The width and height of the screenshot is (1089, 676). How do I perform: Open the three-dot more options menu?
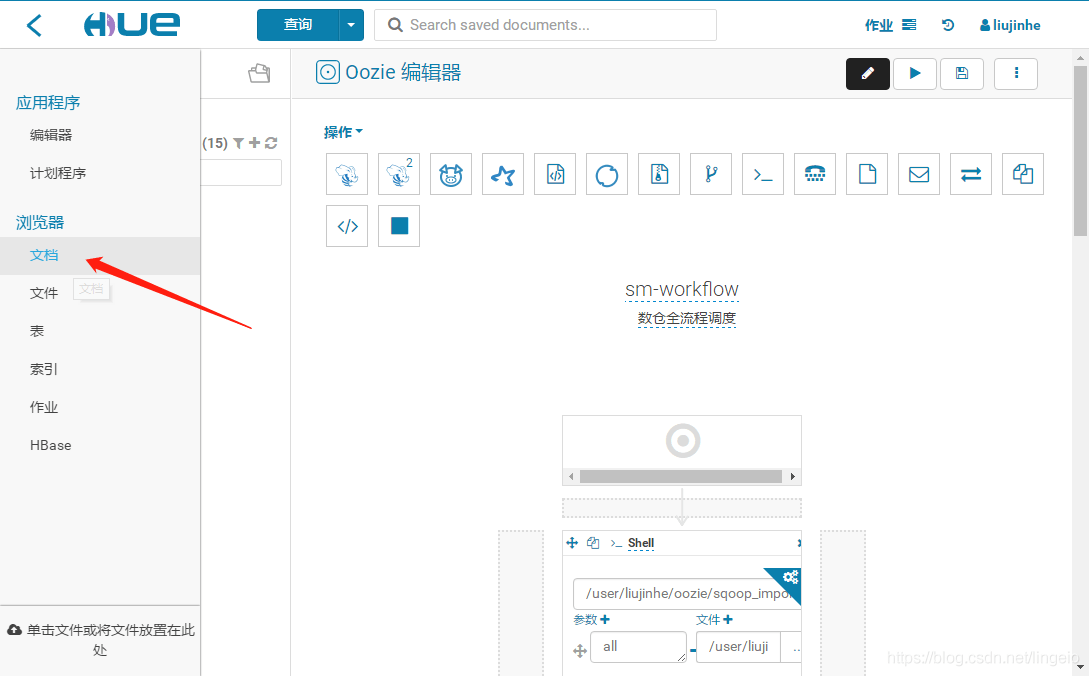click(1016, 74)
